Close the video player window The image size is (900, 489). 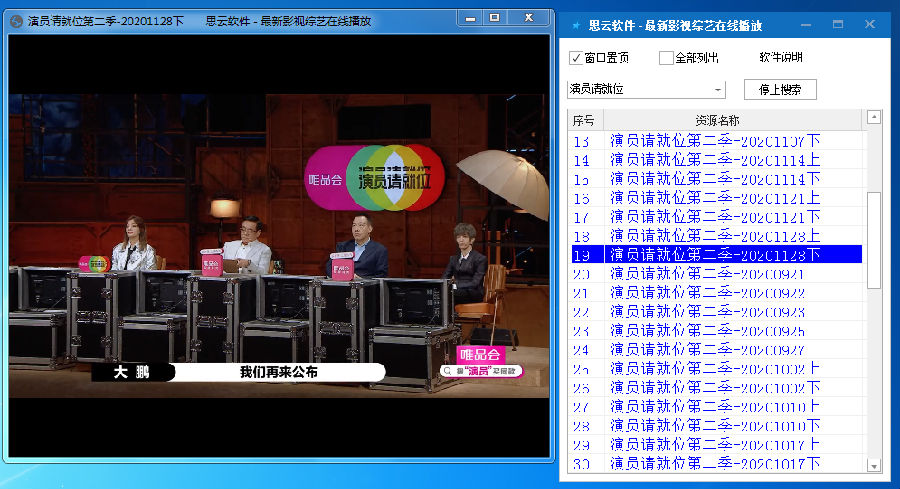[x=529, y=18]
